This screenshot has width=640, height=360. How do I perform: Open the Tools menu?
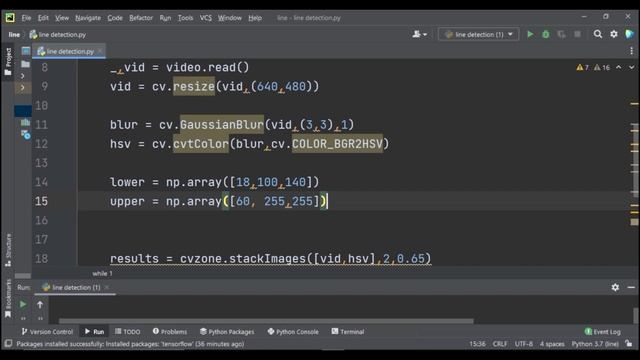185,18
